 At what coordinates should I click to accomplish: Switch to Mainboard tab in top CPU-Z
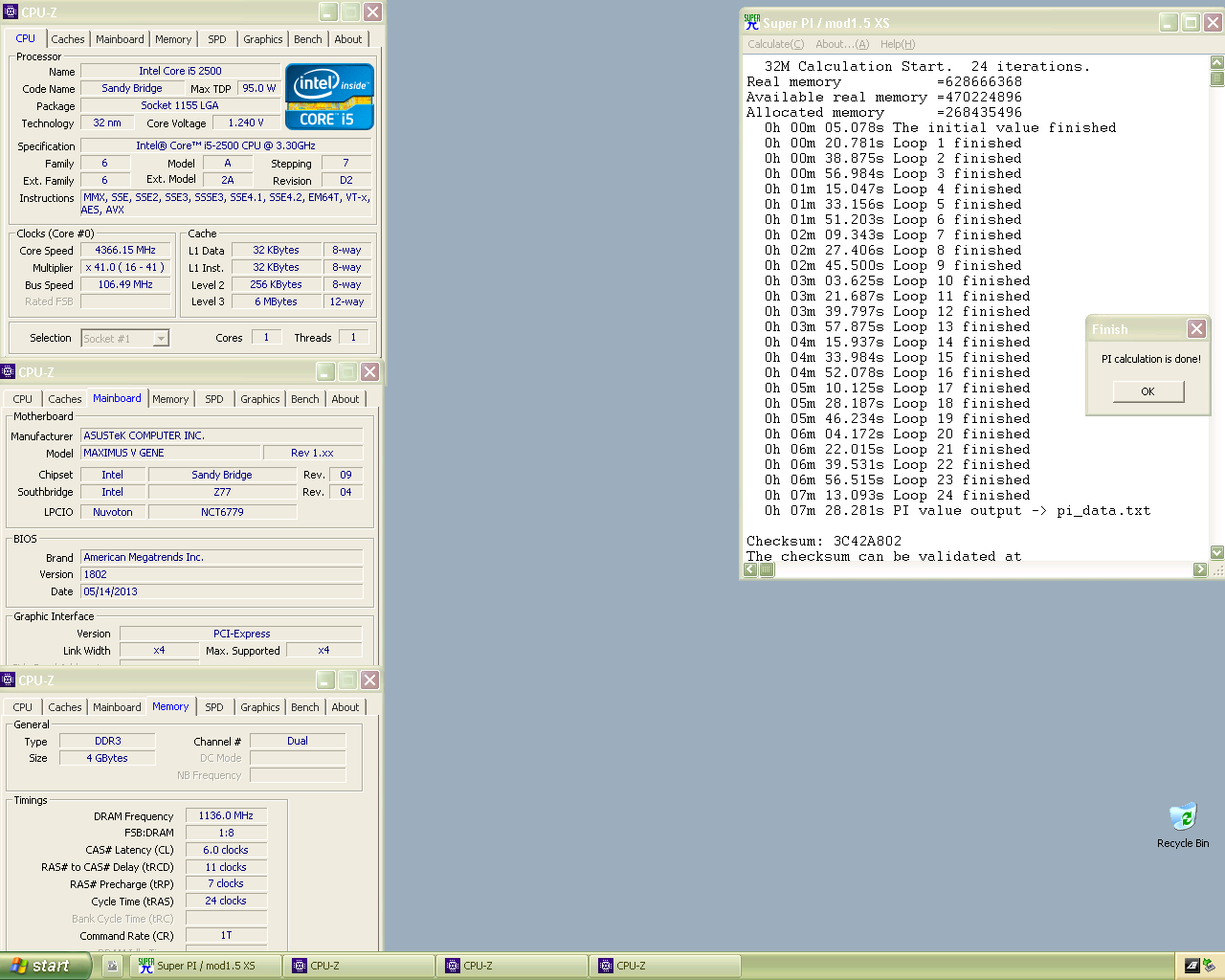pyautogui.click(x=120, y=39)
